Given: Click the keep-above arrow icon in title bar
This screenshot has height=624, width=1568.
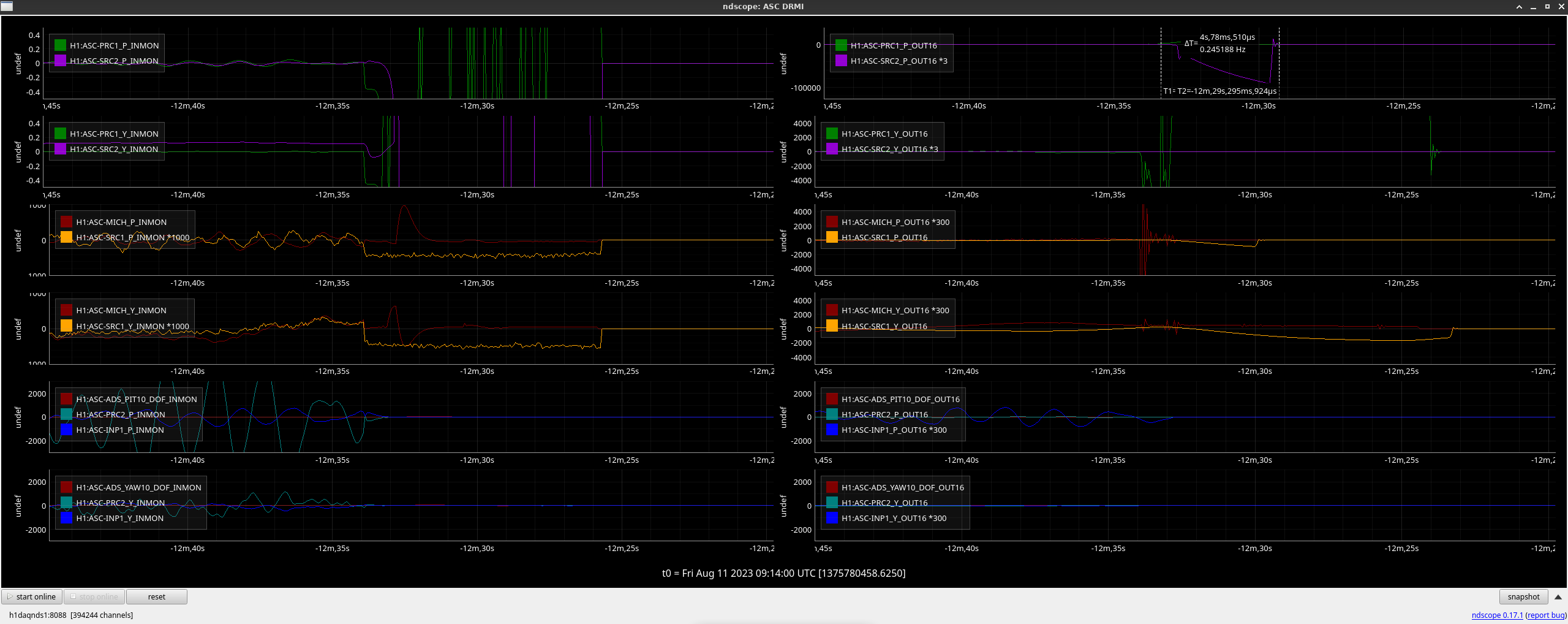Looking at the screenshot, I should tap(1519, 7).
